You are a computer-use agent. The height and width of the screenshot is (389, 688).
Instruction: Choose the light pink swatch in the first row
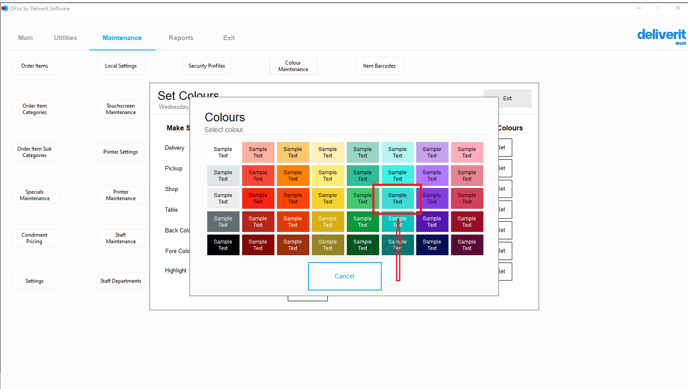pyautogui.click(x=467, y=152)
